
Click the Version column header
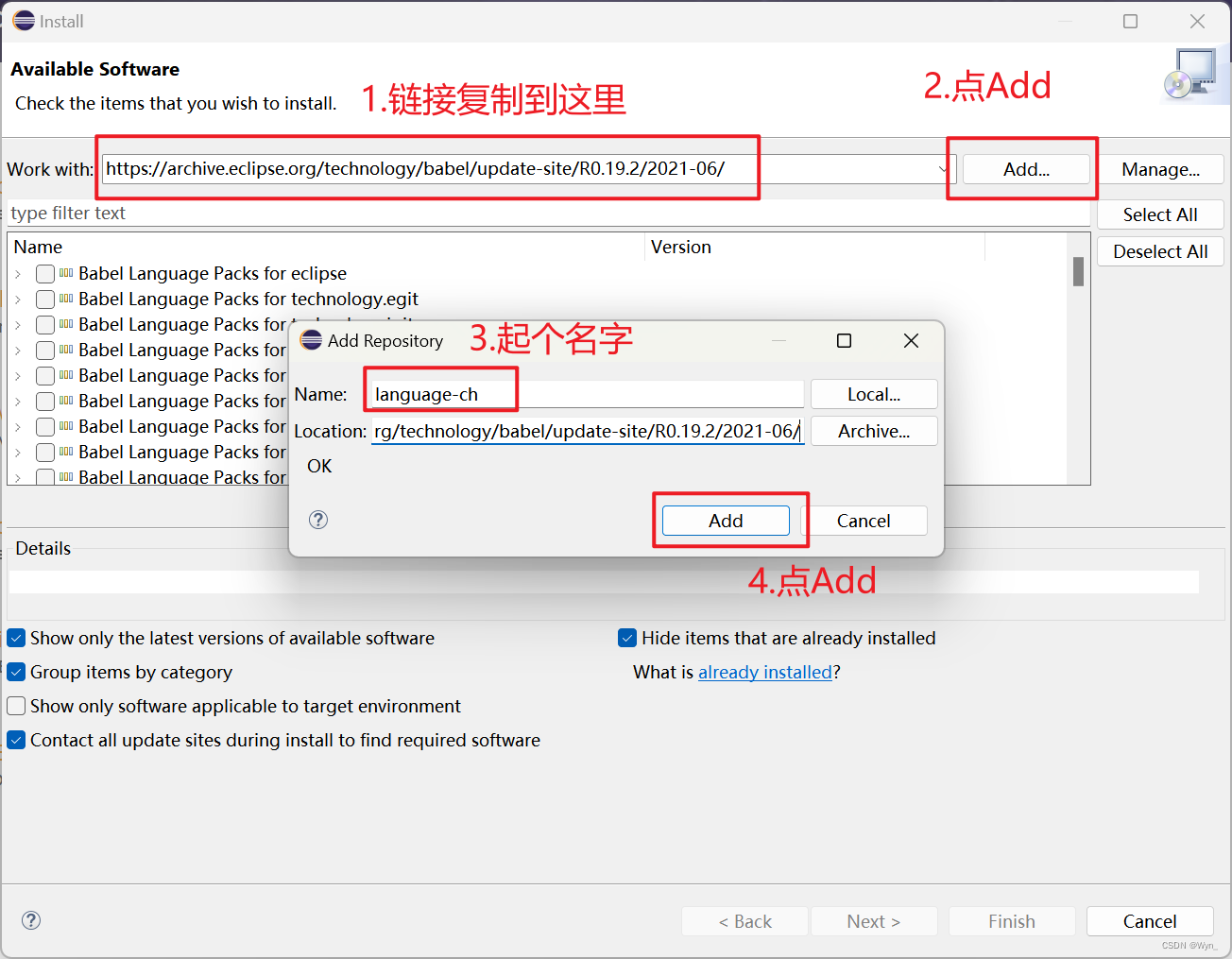coord(814,247)
